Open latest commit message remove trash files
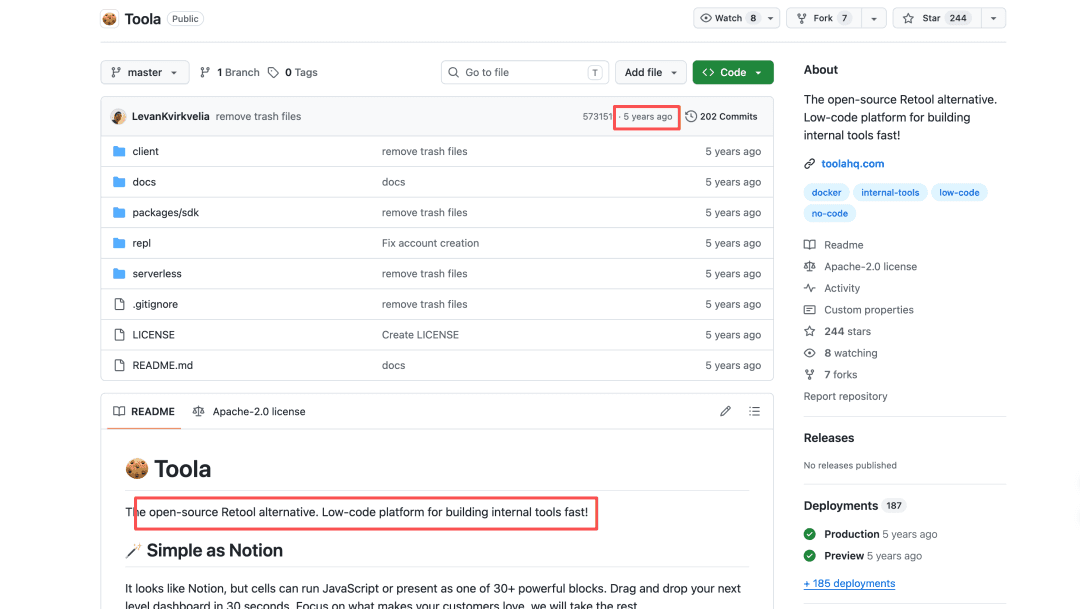1080x609 pixels. point(258,116)
